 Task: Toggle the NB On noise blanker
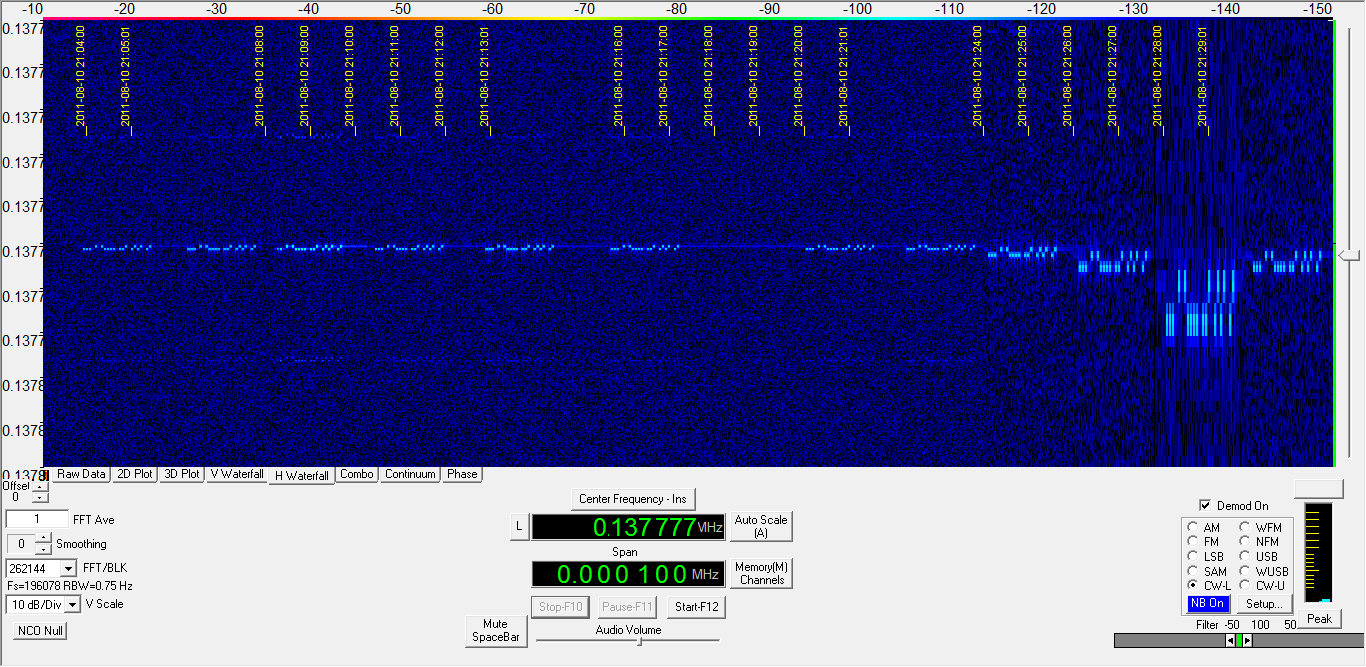pyautogui.click(x=1208, y=603)
